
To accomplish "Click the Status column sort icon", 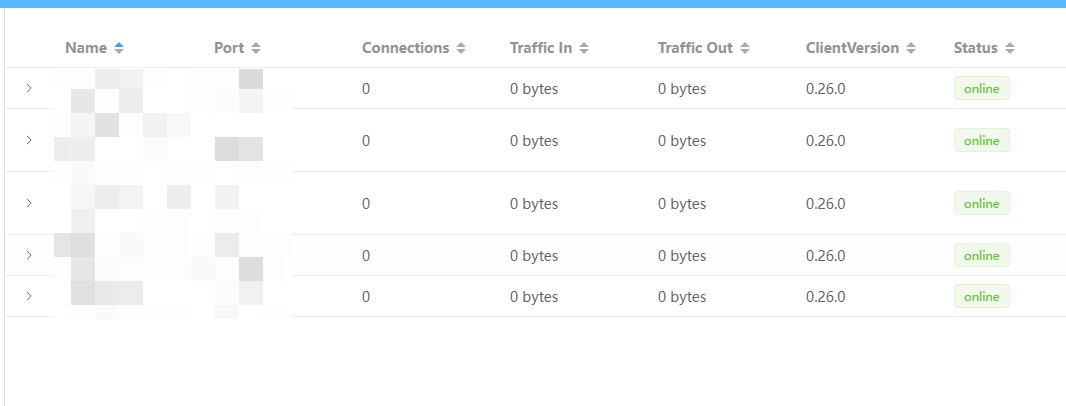I will click(x=1010, y=48).
